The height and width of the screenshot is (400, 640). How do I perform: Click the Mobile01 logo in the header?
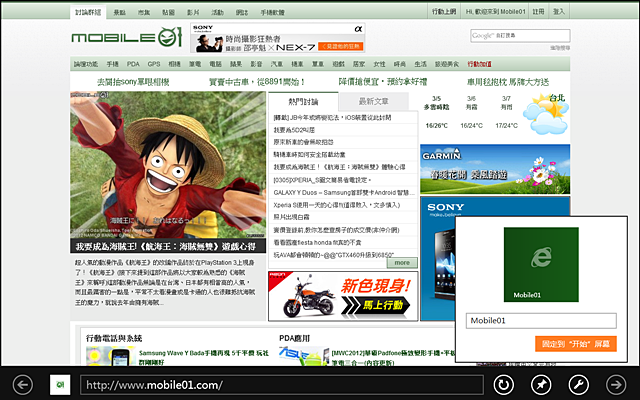click(127, 38)
